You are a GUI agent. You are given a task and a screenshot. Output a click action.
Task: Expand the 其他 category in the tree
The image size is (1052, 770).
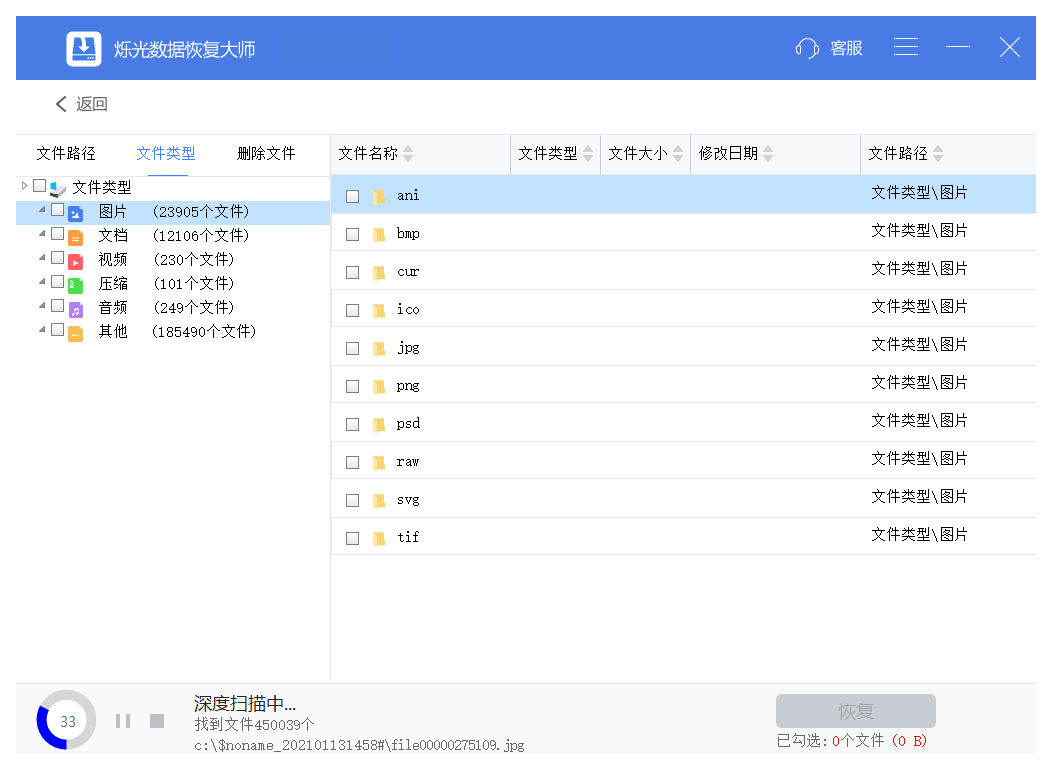(x=43, y=331)
